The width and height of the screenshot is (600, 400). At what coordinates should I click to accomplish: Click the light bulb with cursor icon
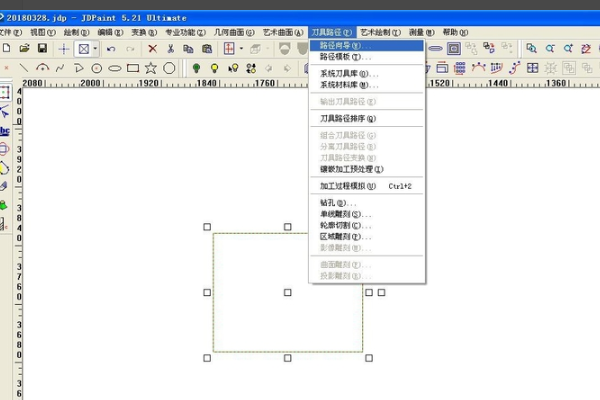coord(233,68)
